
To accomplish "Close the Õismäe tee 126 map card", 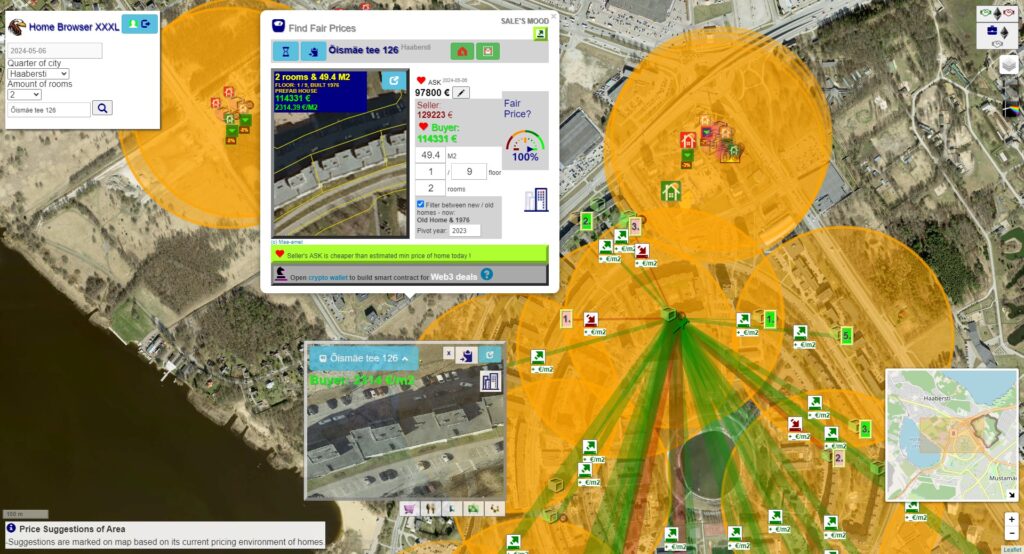I will coord(448,353).
